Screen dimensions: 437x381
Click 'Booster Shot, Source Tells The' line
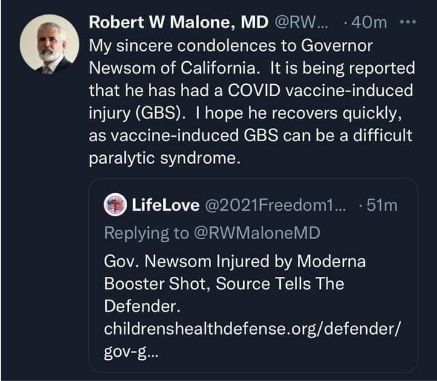[x=224, y=284]
